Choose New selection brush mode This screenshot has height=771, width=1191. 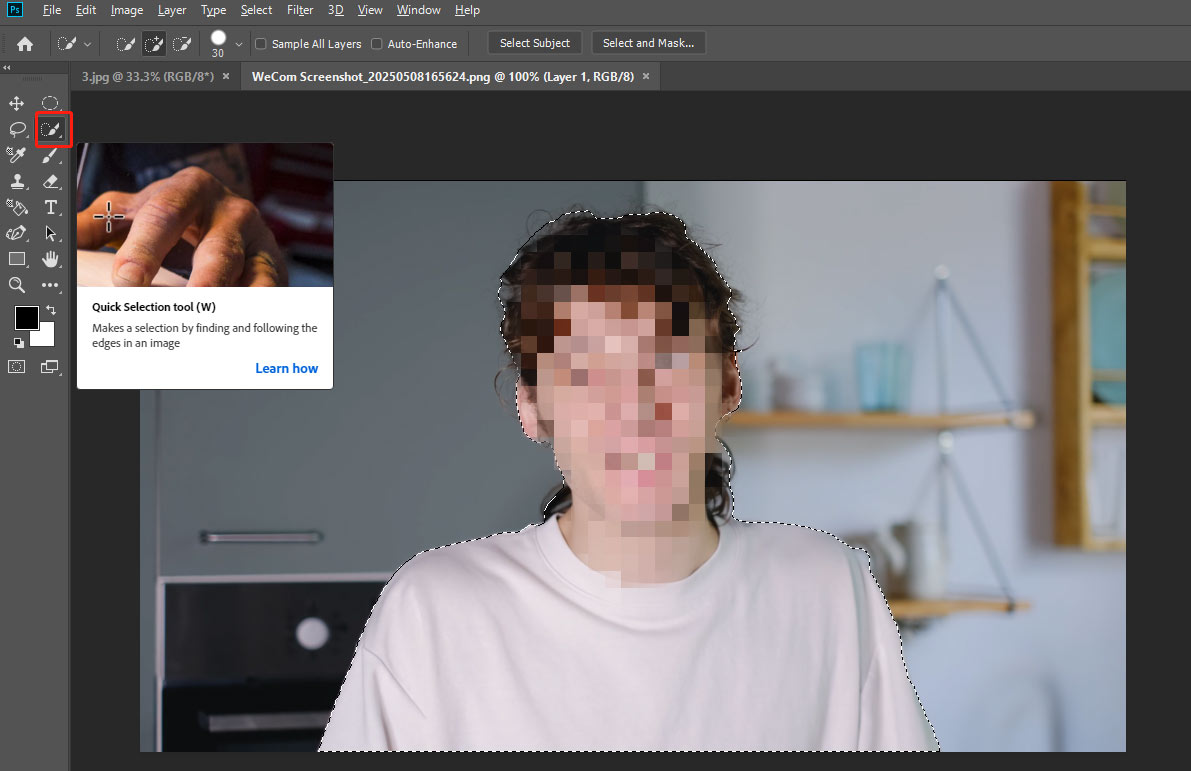point(125,44)
